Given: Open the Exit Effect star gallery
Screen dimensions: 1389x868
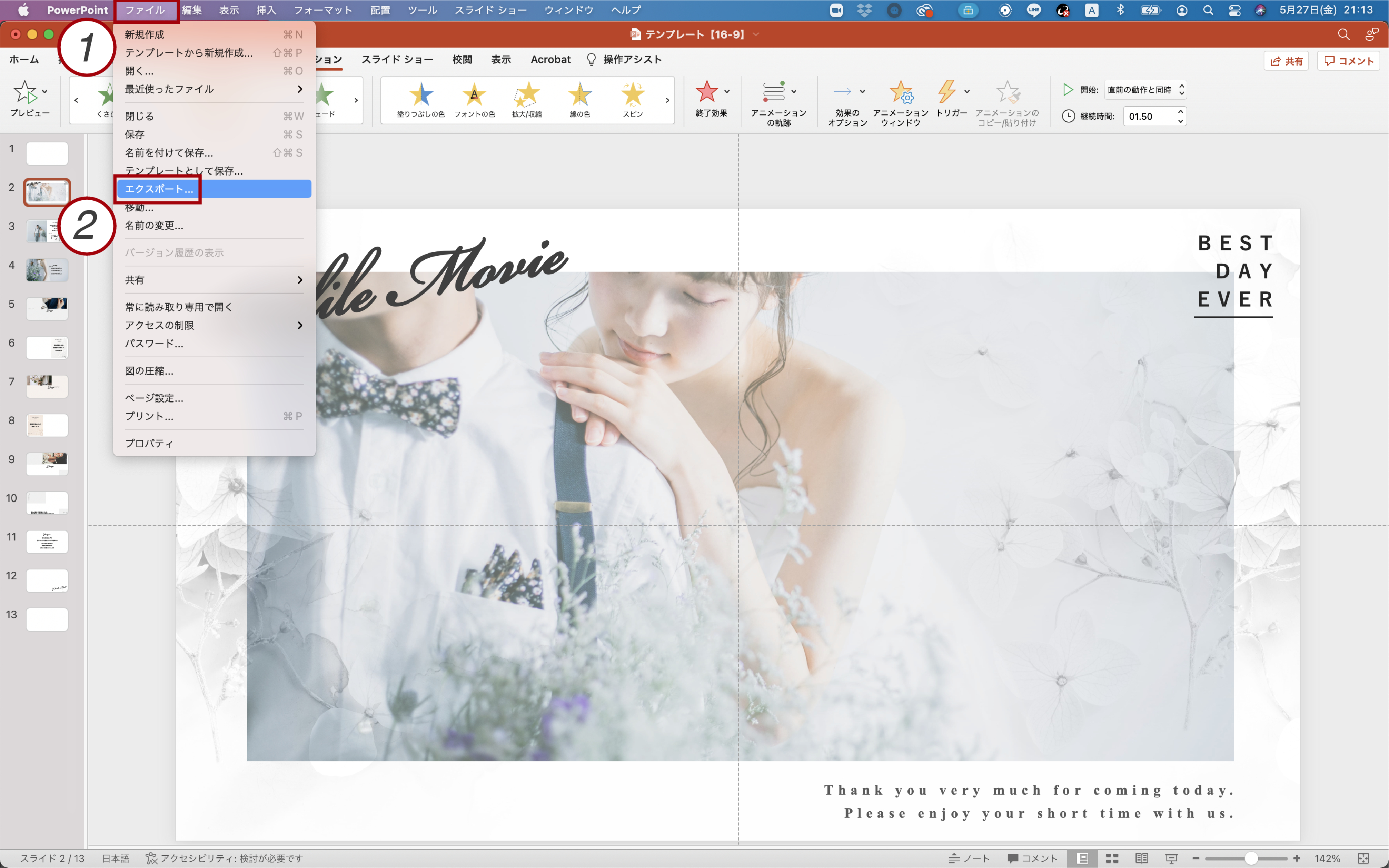Looking at the screenshot, I should [x=706, y=91].
